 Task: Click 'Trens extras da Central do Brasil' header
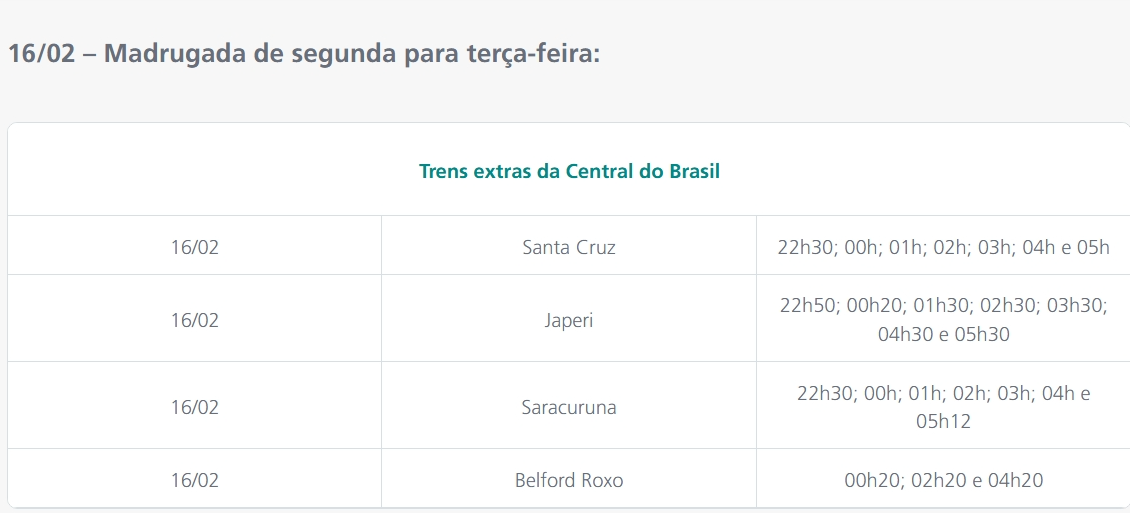pos(569,170)
